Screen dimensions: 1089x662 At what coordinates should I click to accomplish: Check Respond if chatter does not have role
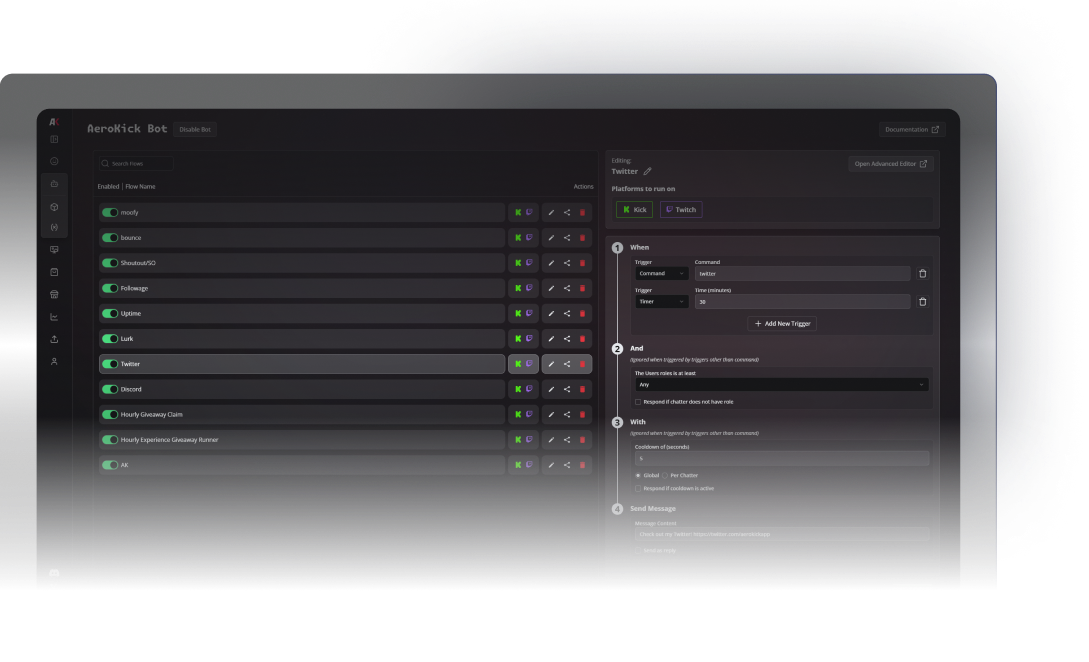pyautogui.click(x=638, y=401)
